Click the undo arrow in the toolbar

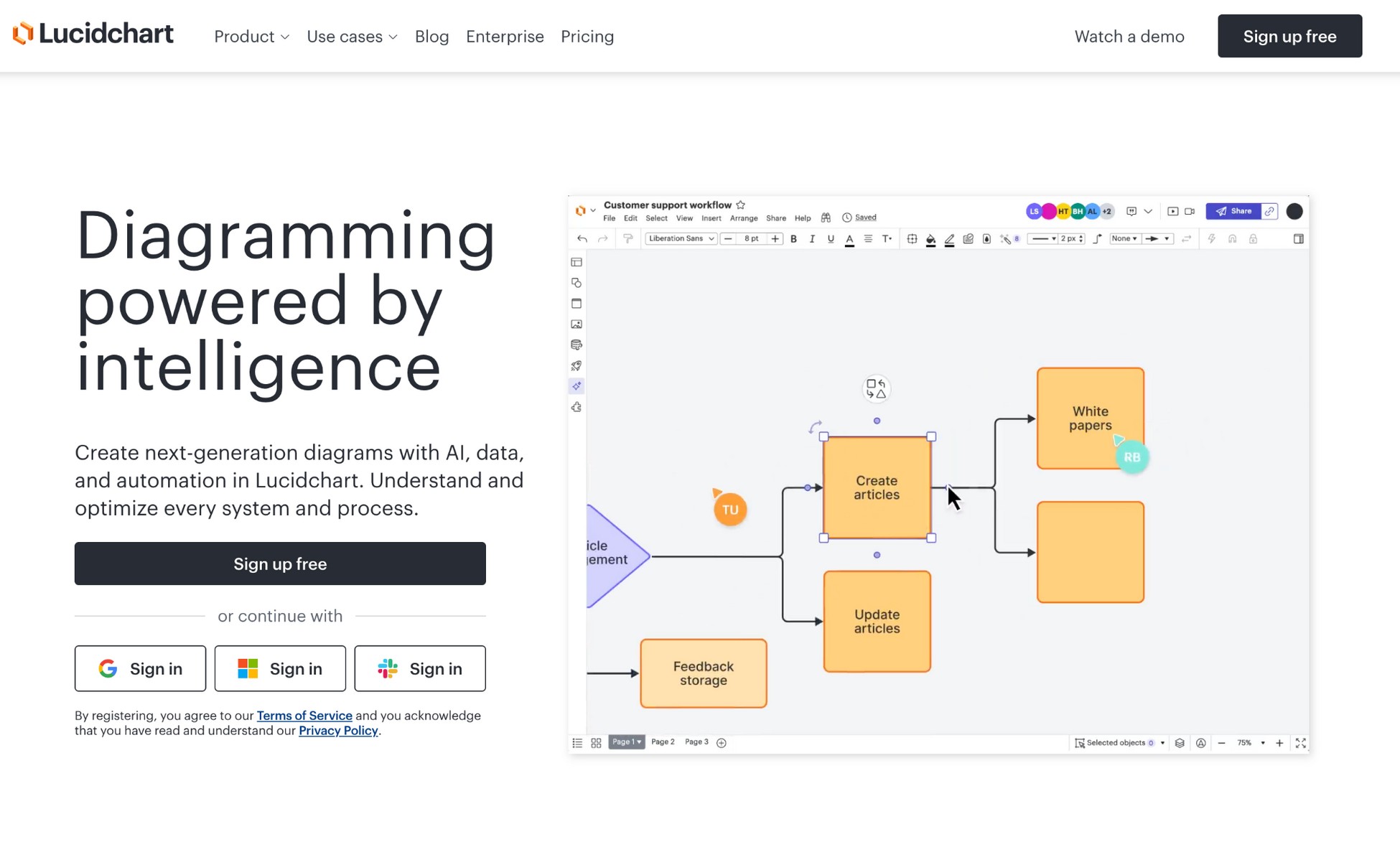point(582,238)
